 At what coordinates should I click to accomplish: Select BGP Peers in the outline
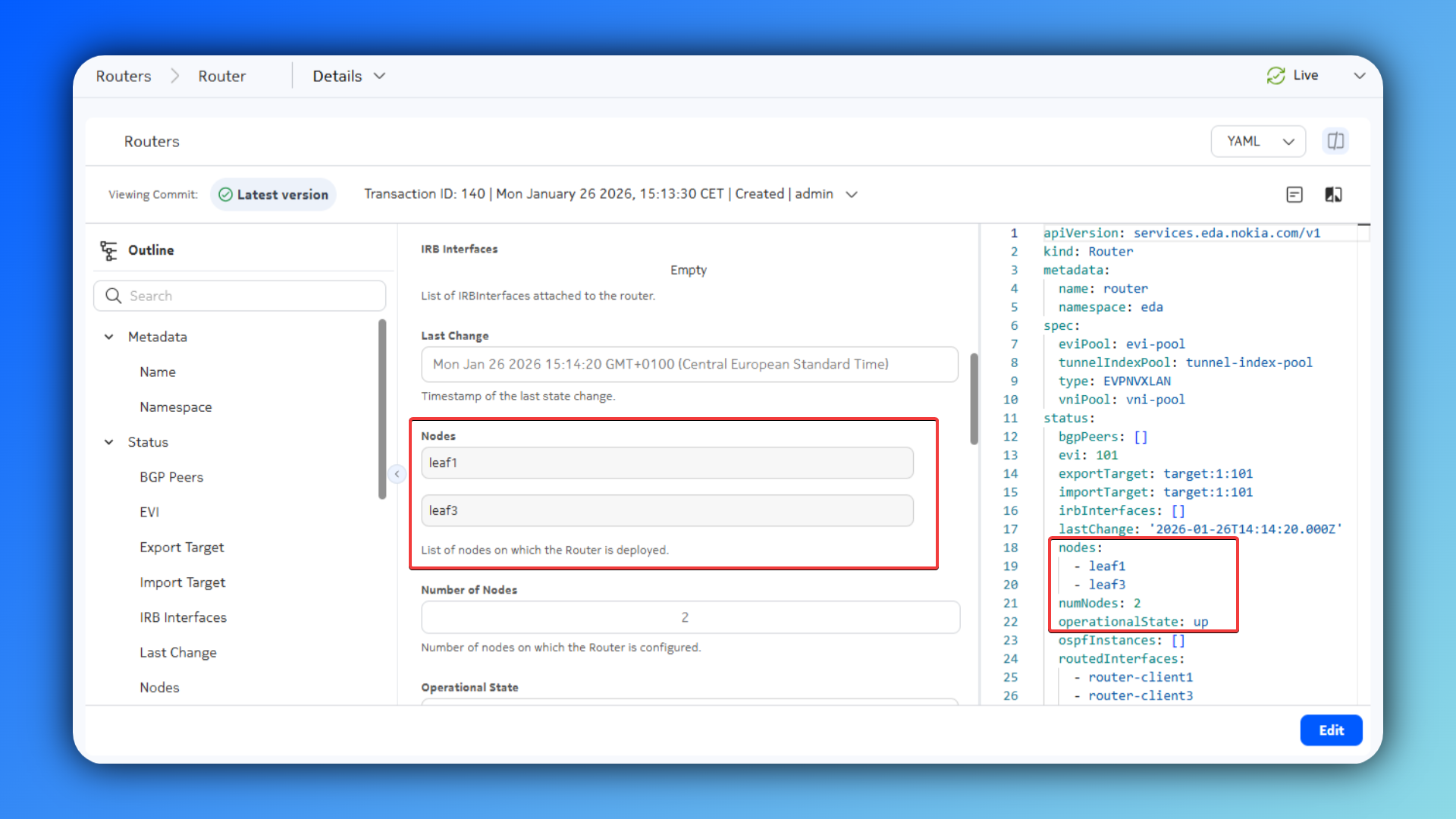click(171, 477)
